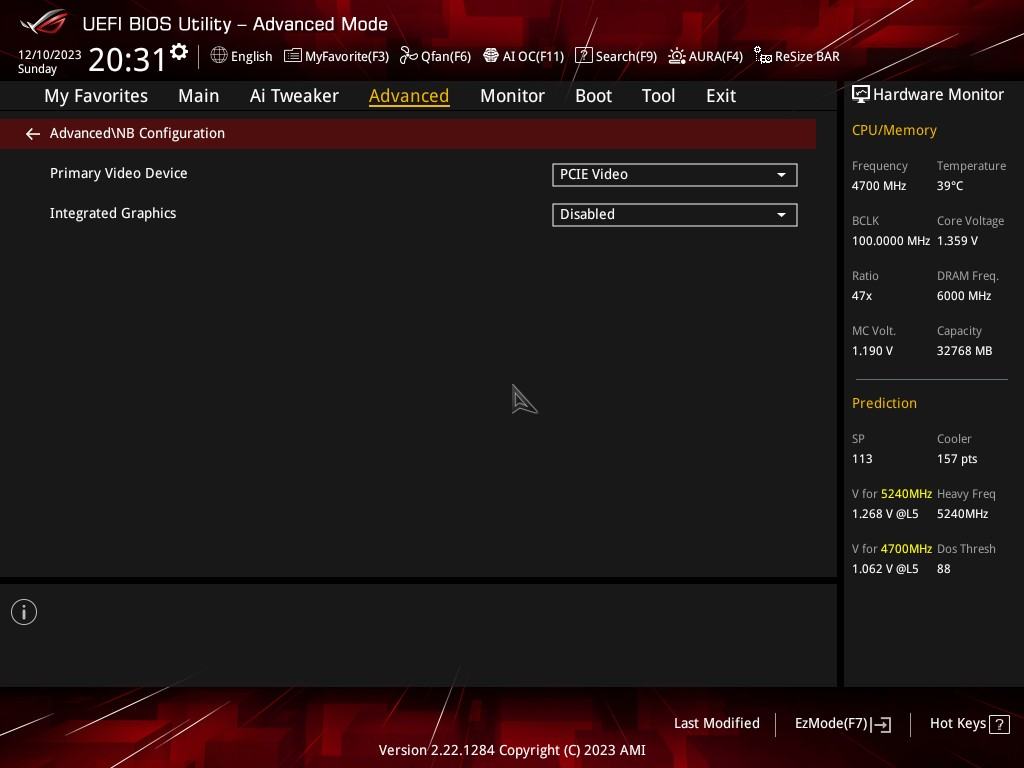Click the 5240MHz Heavy Freq value
This screenshot has width=1024, height=768.
pyautogui.click(x=962, y=514)
